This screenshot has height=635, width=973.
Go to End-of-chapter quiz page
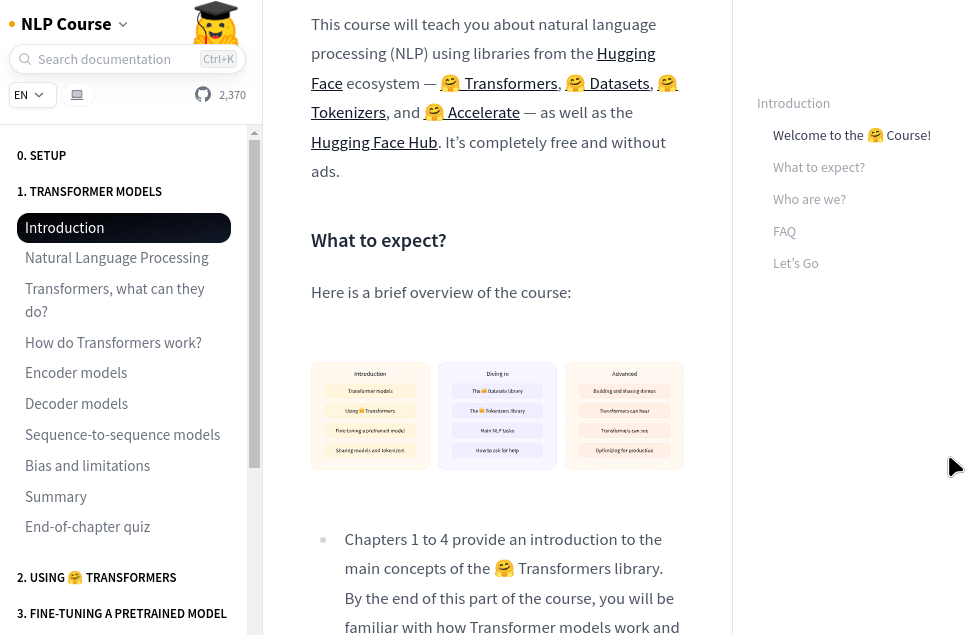(88, 527)
